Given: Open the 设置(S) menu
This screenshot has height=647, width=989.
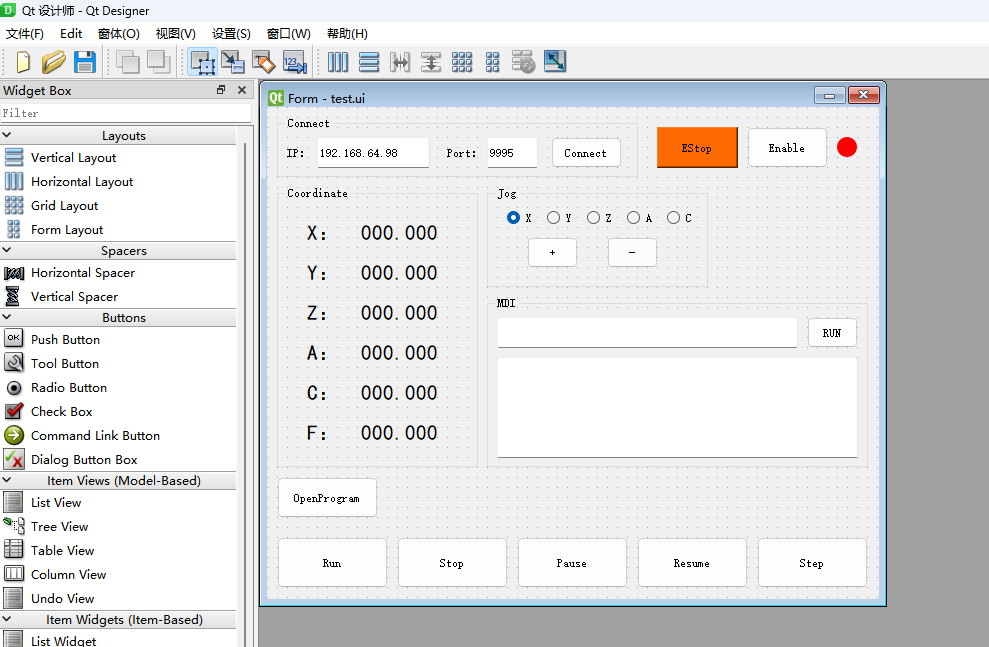Looking at the screenshot, I should 231,34.
